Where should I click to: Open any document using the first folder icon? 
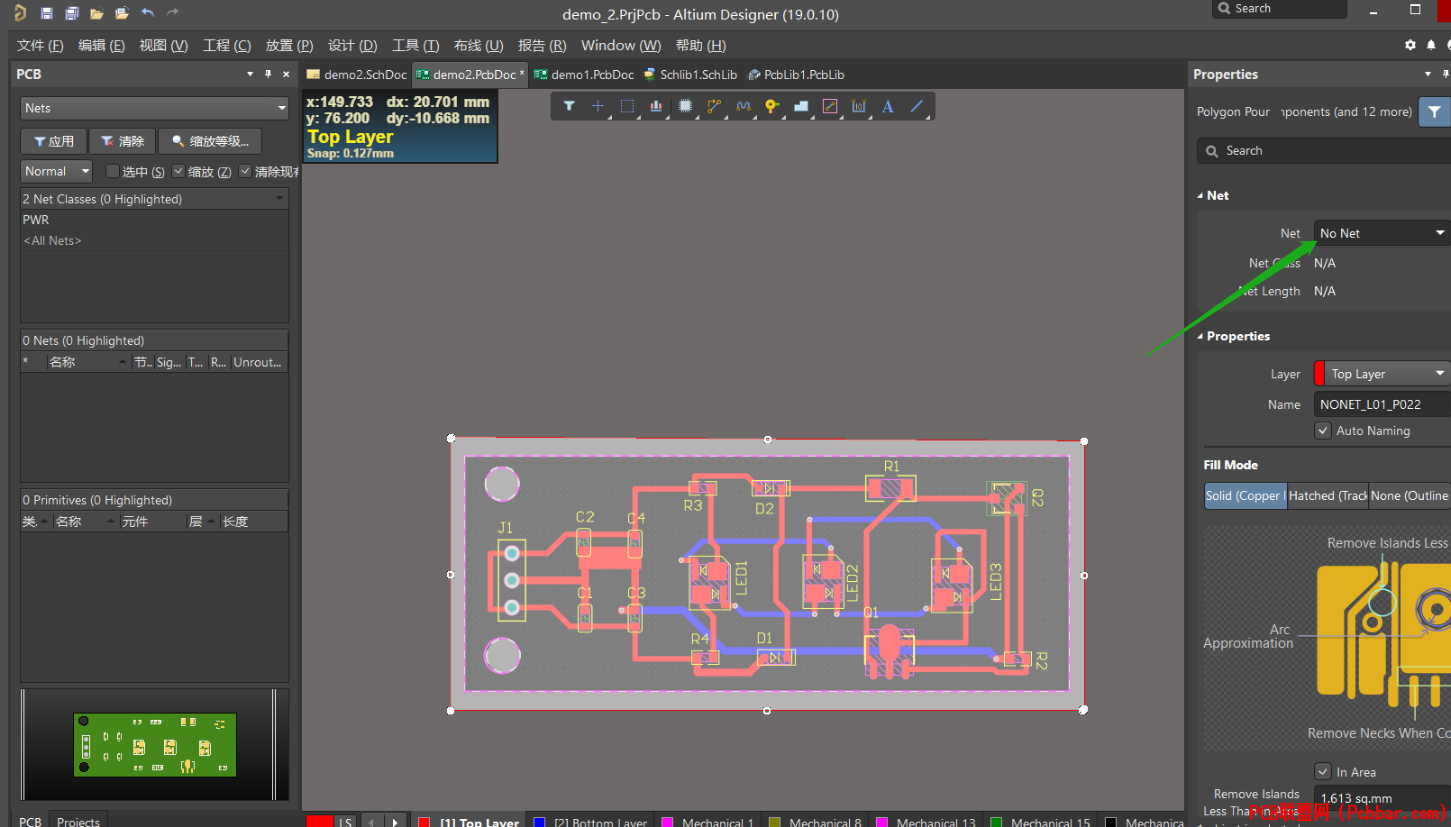(x=96, y=13)
